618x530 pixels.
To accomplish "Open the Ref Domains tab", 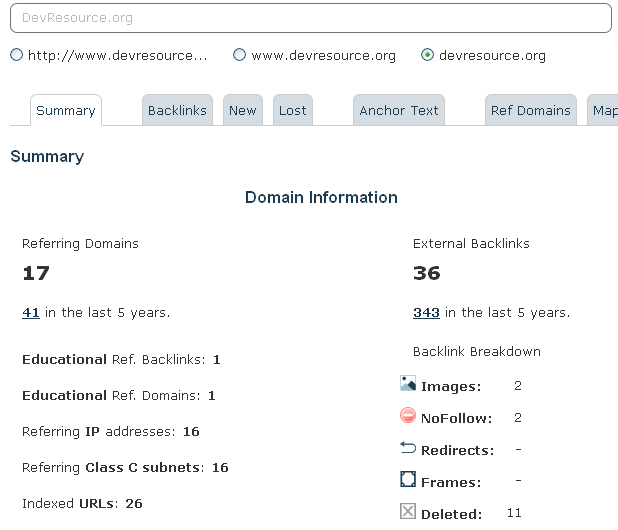I will click(531, 110).
